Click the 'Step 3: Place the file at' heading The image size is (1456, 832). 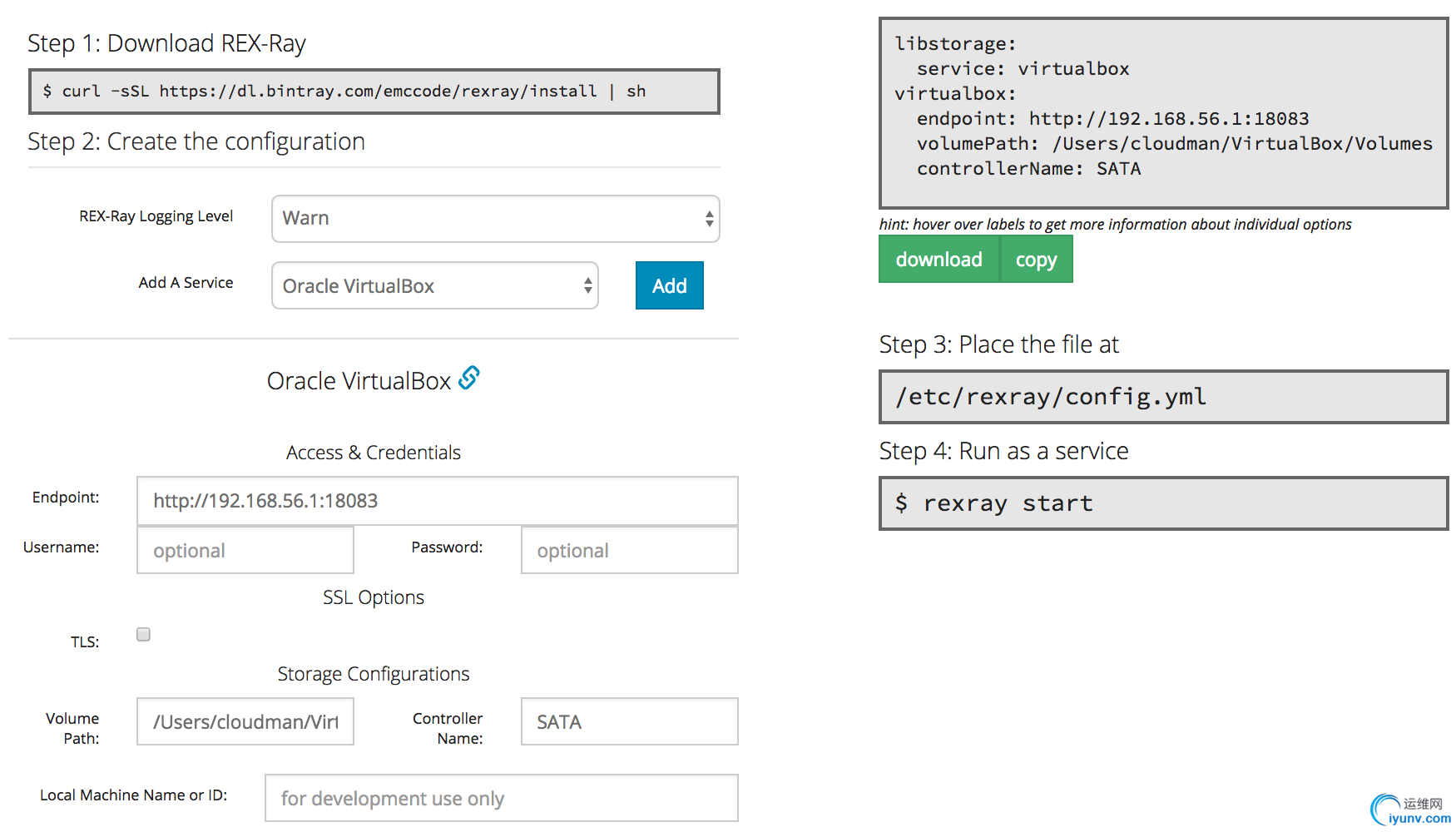click(x=998, y=344)
